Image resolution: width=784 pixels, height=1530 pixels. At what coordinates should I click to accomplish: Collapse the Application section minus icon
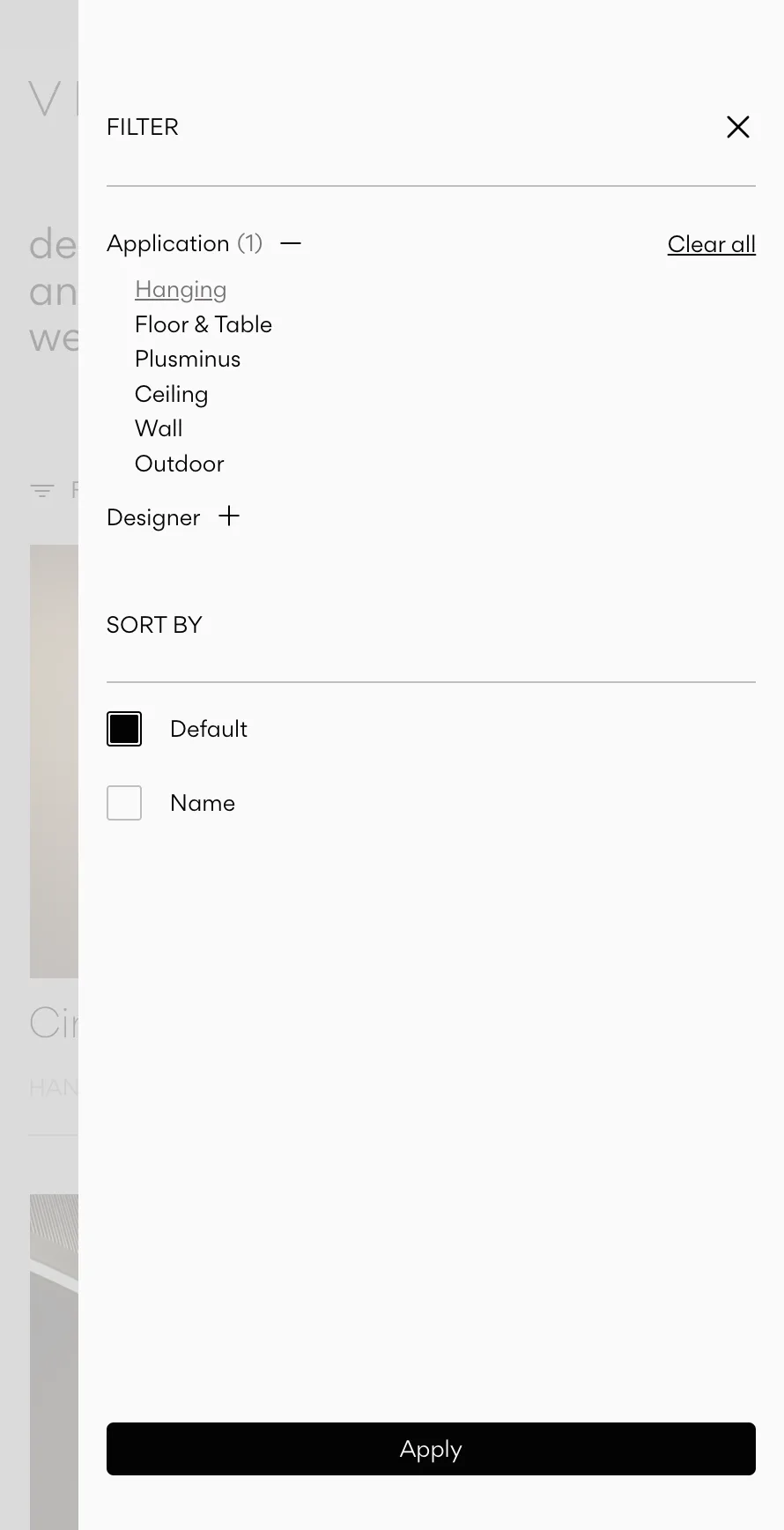(291, 243)
